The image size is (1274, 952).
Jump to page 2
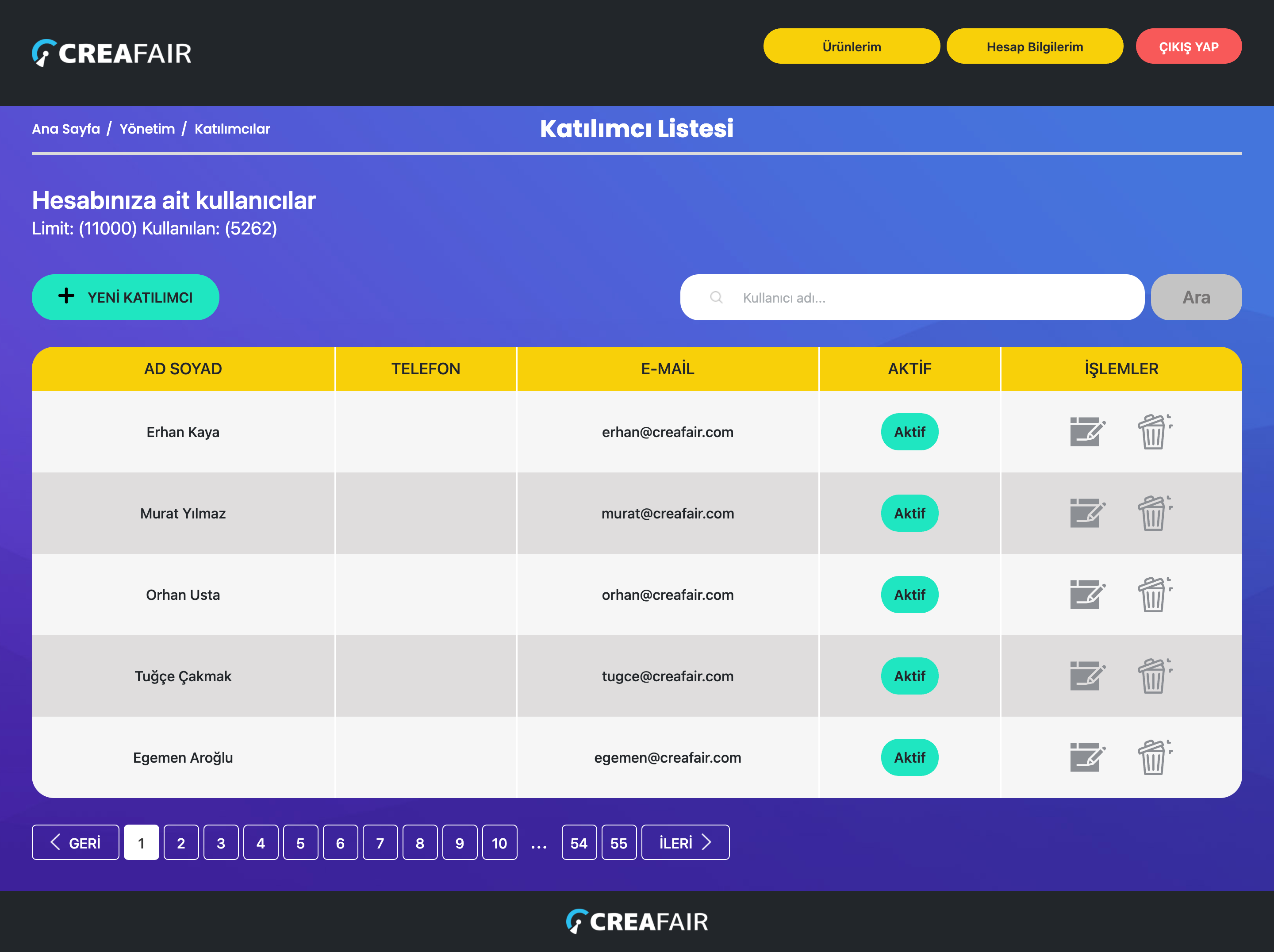[181, 842]
